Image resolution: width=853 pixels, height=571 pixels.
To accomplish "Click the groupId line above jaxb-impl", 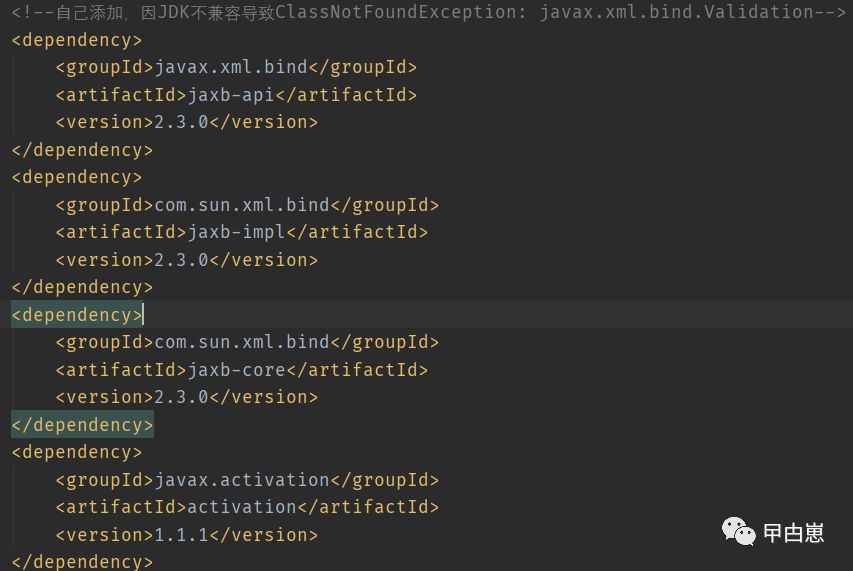I will pyautogui.click(x=247, y=205).
